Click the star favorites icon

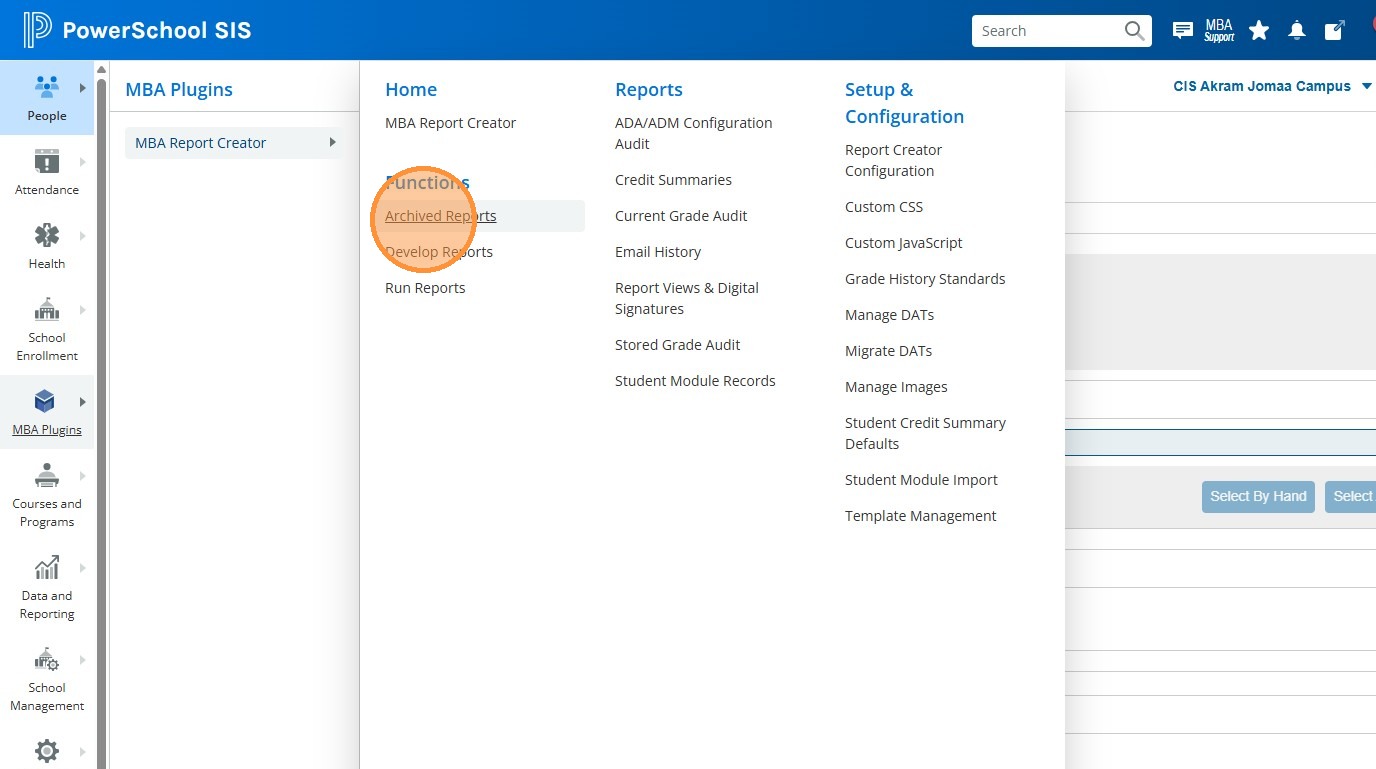(x=1259, y=31)
